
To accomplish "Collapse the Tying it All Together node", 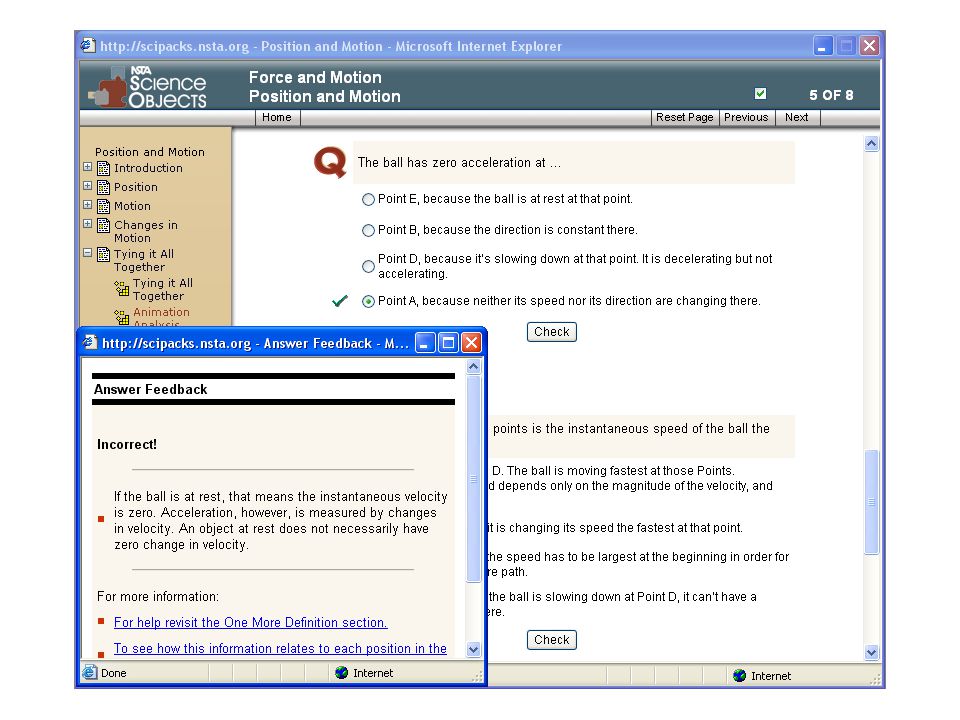I will [x=88, y=252].
